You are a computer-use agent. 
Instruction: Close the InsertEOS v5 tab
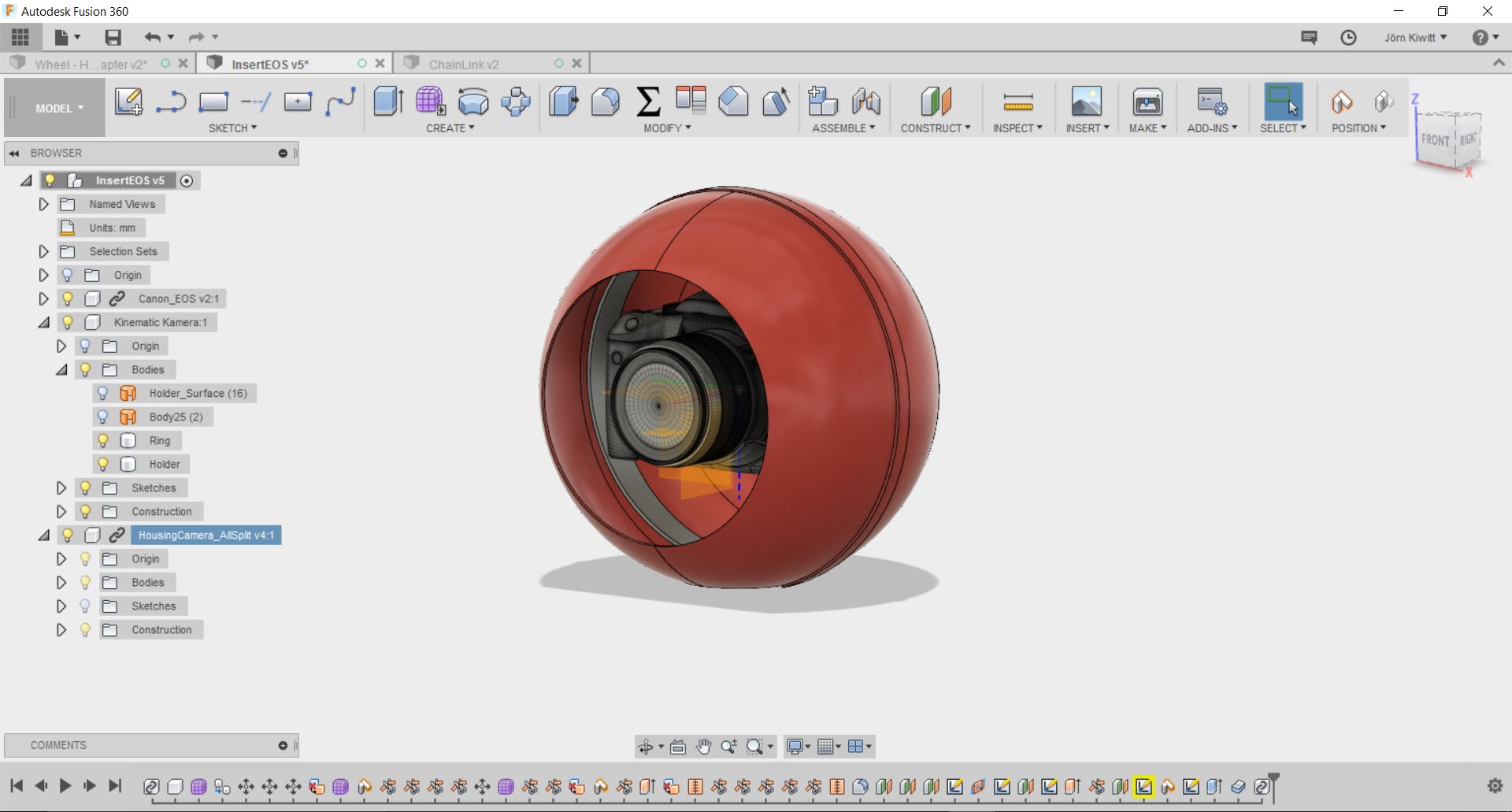380,63
